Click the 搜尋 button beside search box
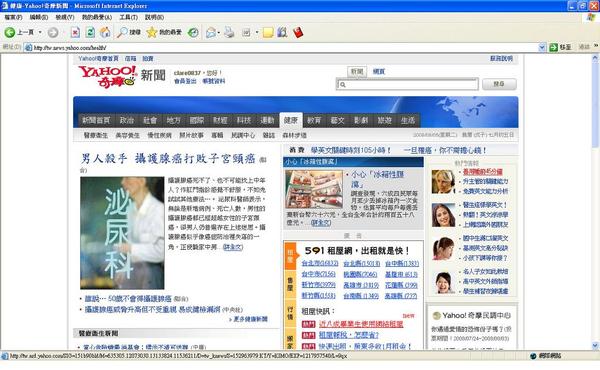 [x=499, y=84]
